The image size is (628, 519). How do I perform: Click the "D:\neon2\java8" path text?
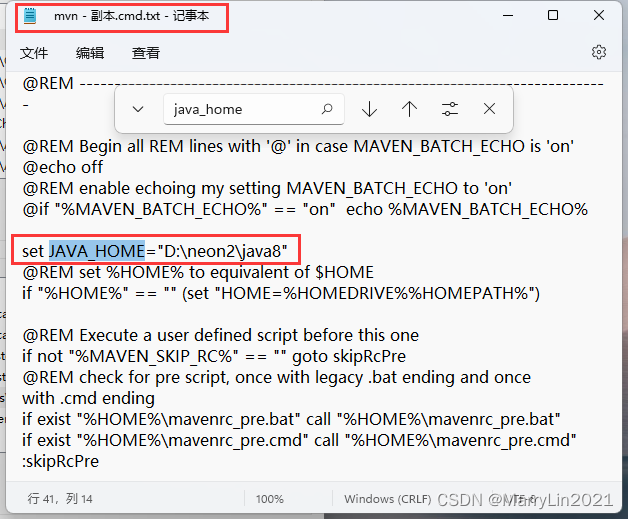click(222, 251)
